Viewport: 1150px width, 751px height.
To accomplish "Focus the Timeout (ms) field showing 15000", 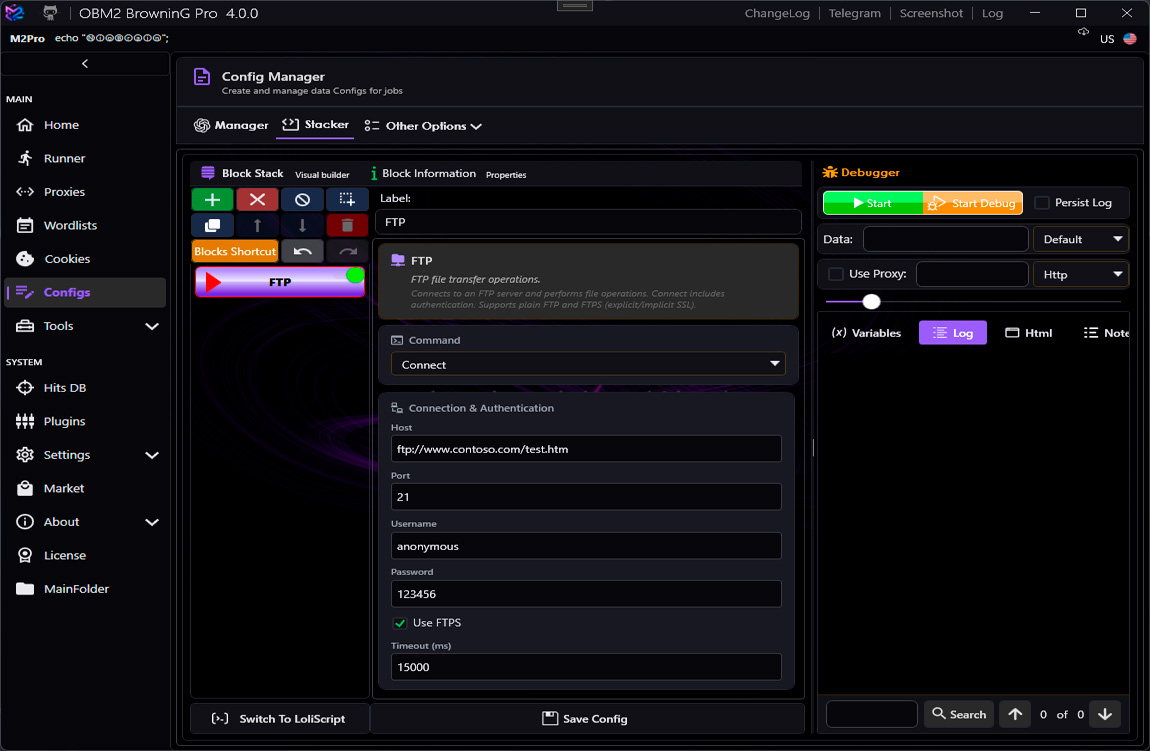I will click(586, 667).
